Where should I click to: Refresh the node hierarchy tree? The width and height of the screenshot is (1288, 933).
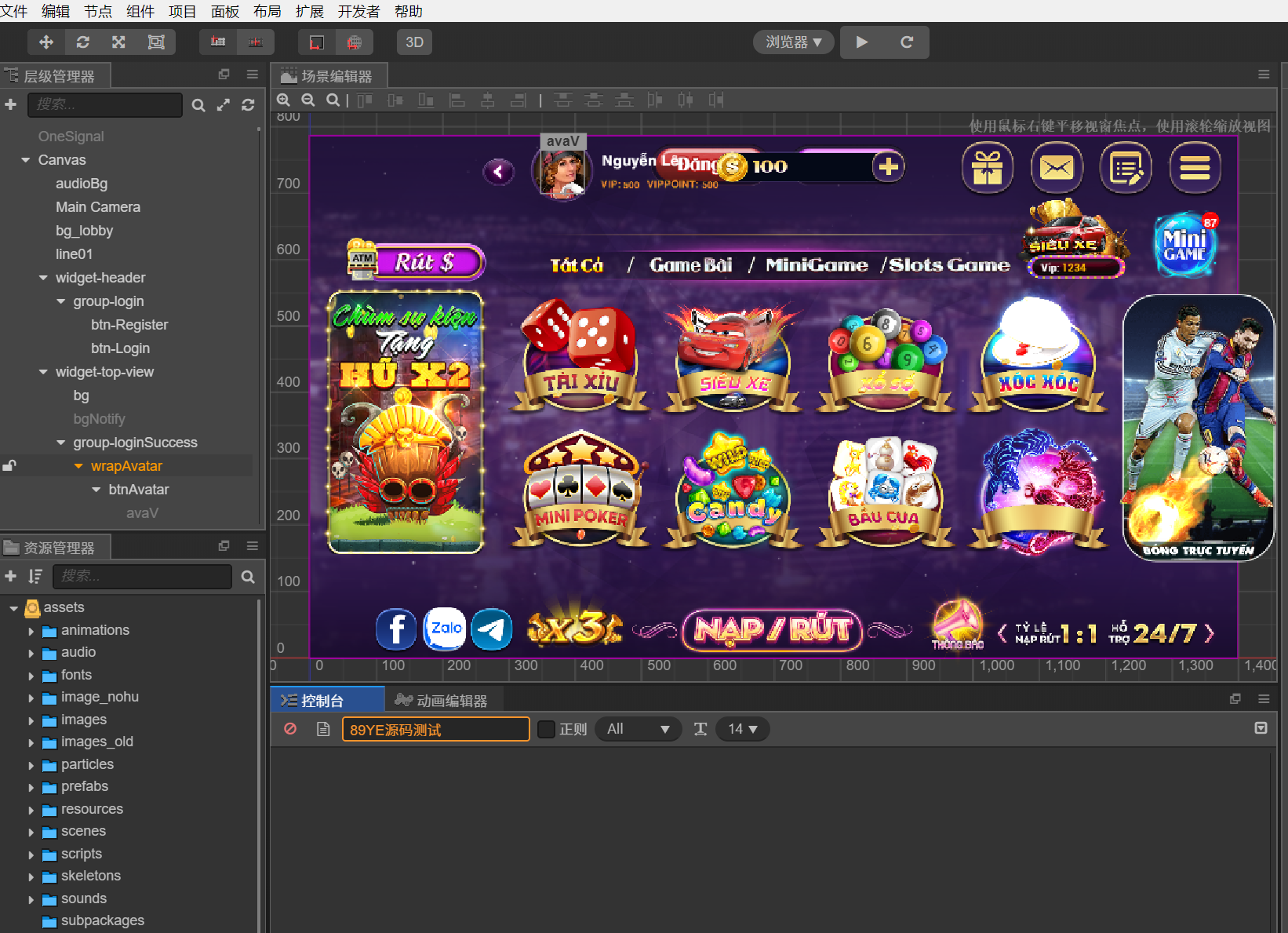pos(248,104)
